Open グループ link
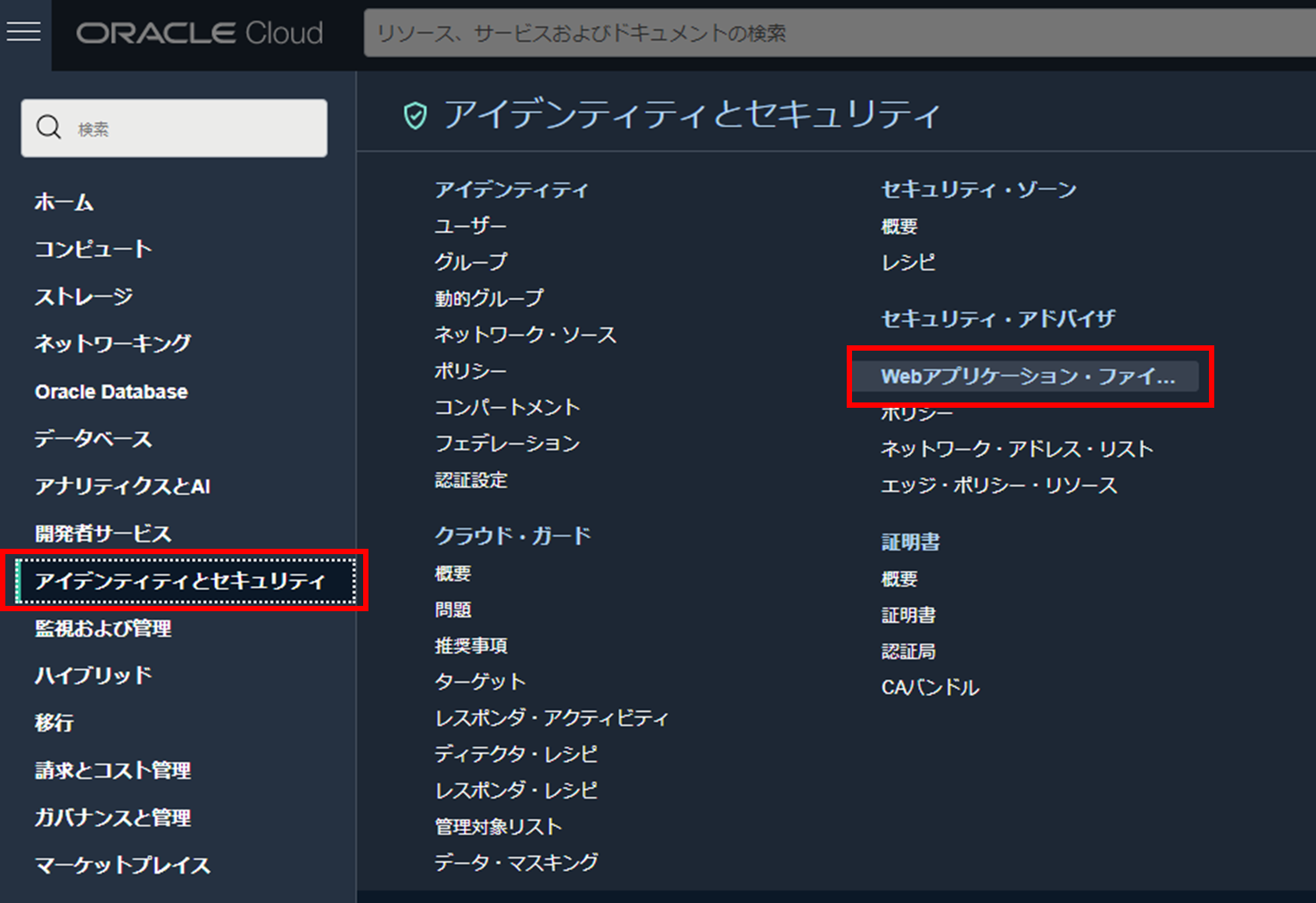The width and height of the screenshot is (1316, 903). click(471, 261)
